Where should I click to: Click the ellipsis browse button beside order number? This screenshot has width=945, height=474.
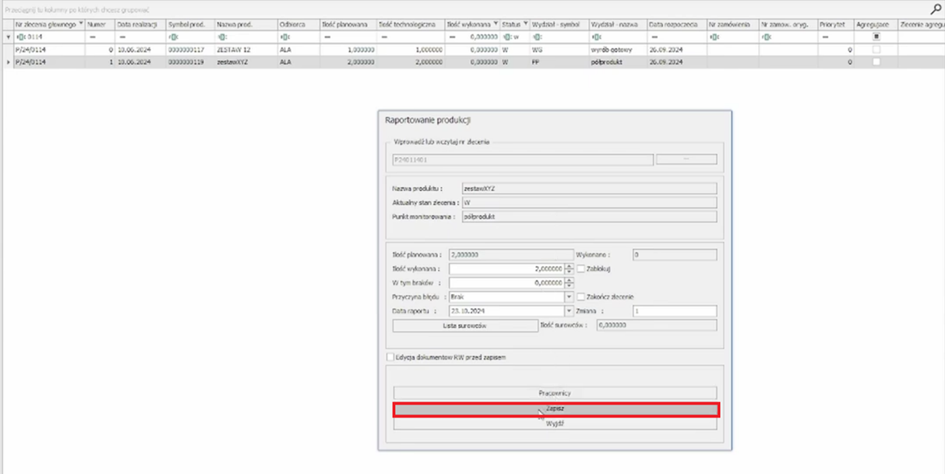685,159
